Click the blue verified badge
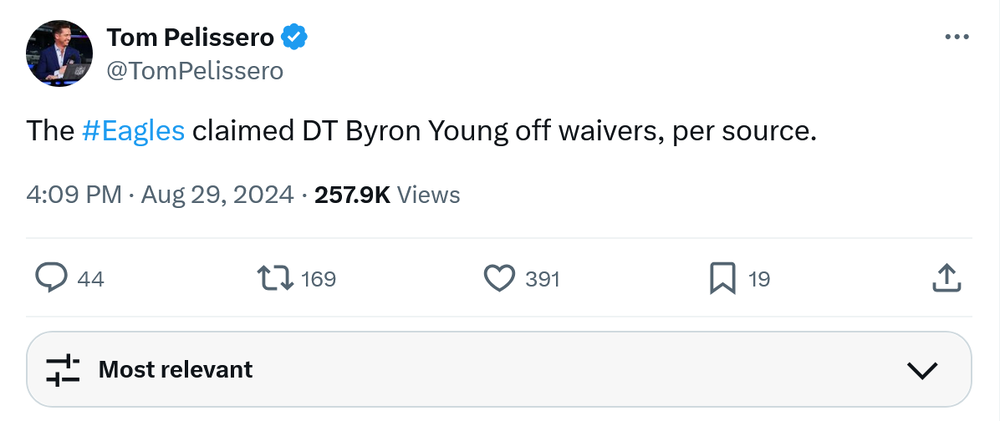Viewport: 1000px width, 421px height. coord(294,38)
